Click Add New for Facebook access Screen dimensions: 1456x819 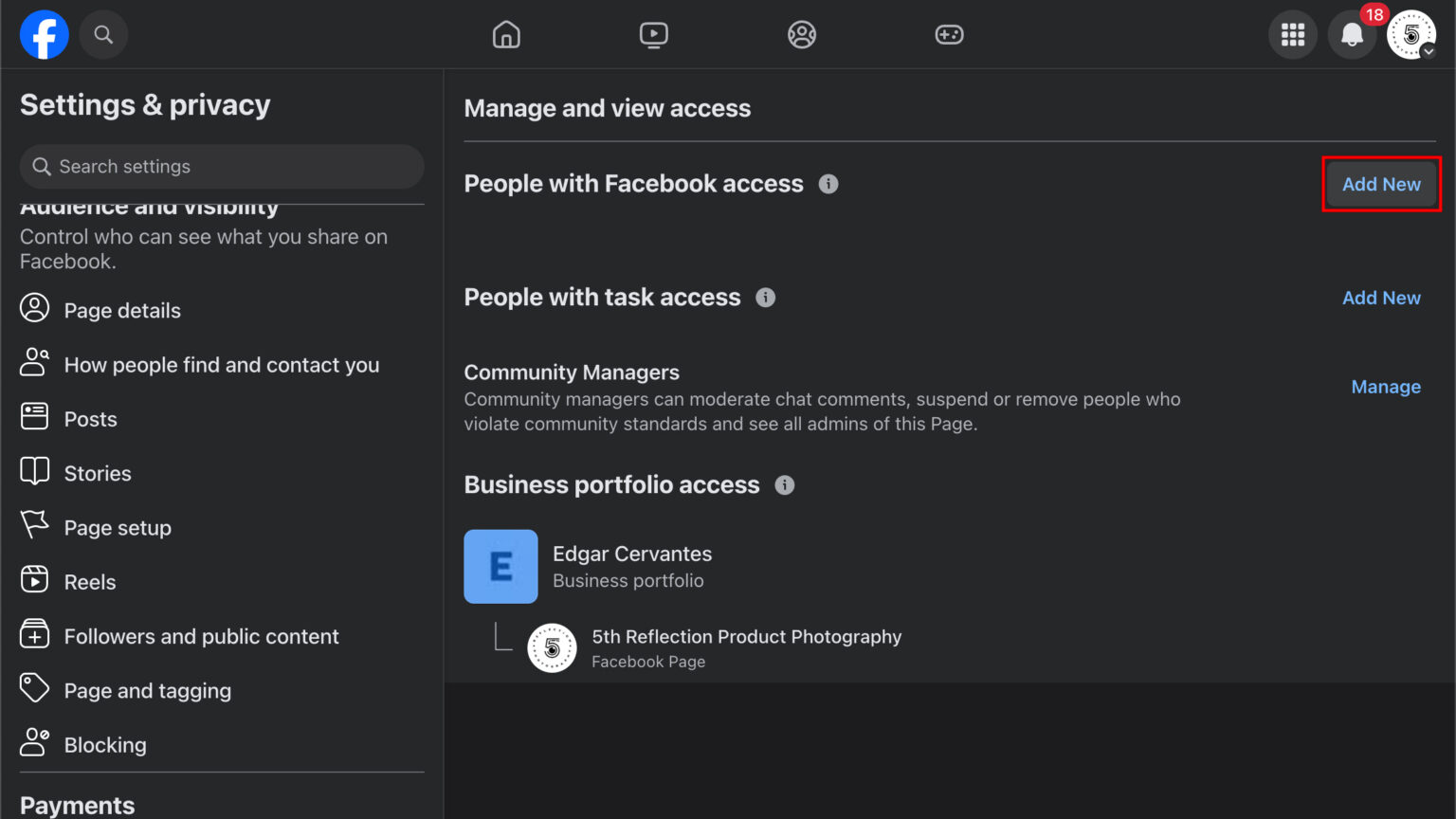click(1380, 184)
